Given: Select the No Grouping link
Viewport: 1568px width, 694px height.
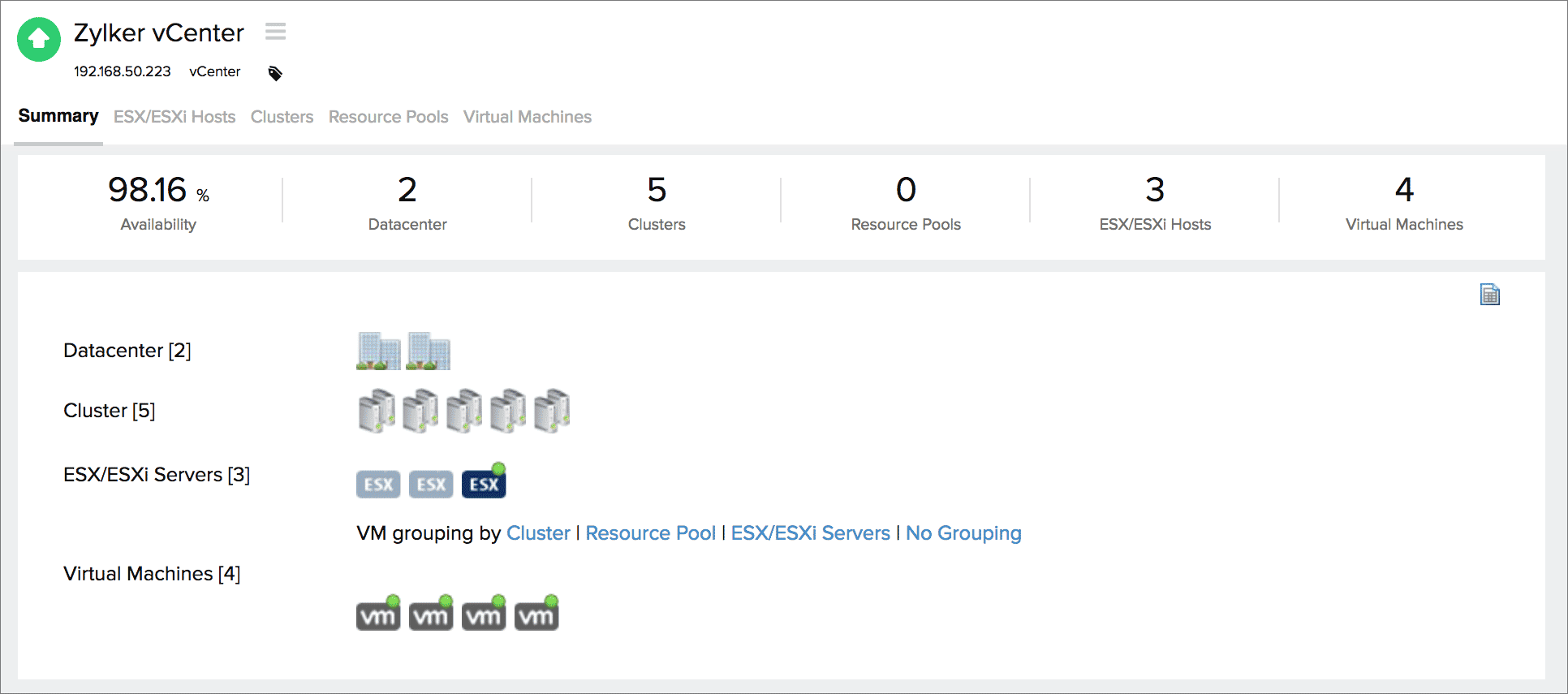Looking at the screenshot, I should pyautogui.click(x=963, y=533).
